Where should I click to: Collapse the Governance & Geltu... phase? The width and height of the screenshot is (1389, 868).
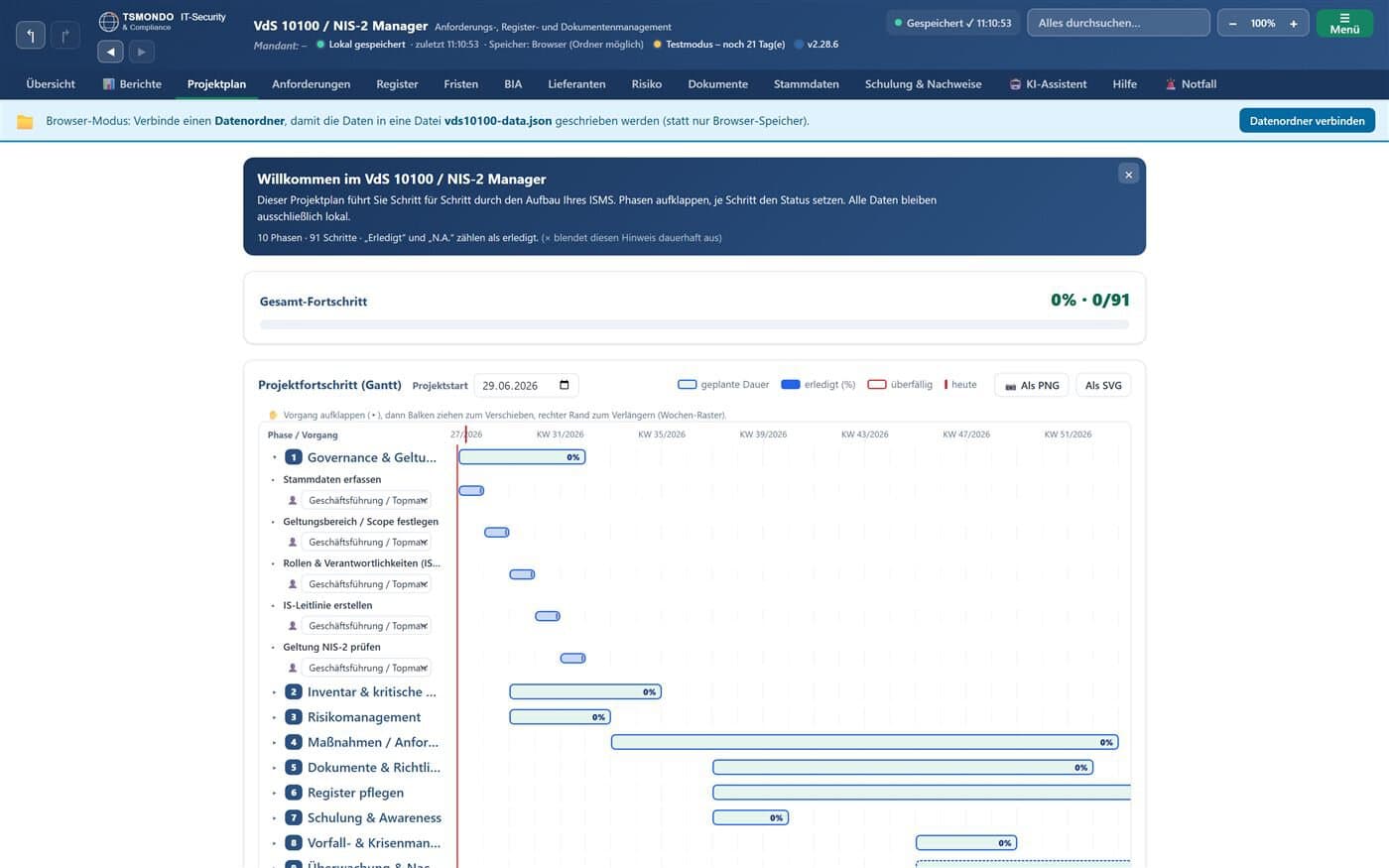point(275,457)
